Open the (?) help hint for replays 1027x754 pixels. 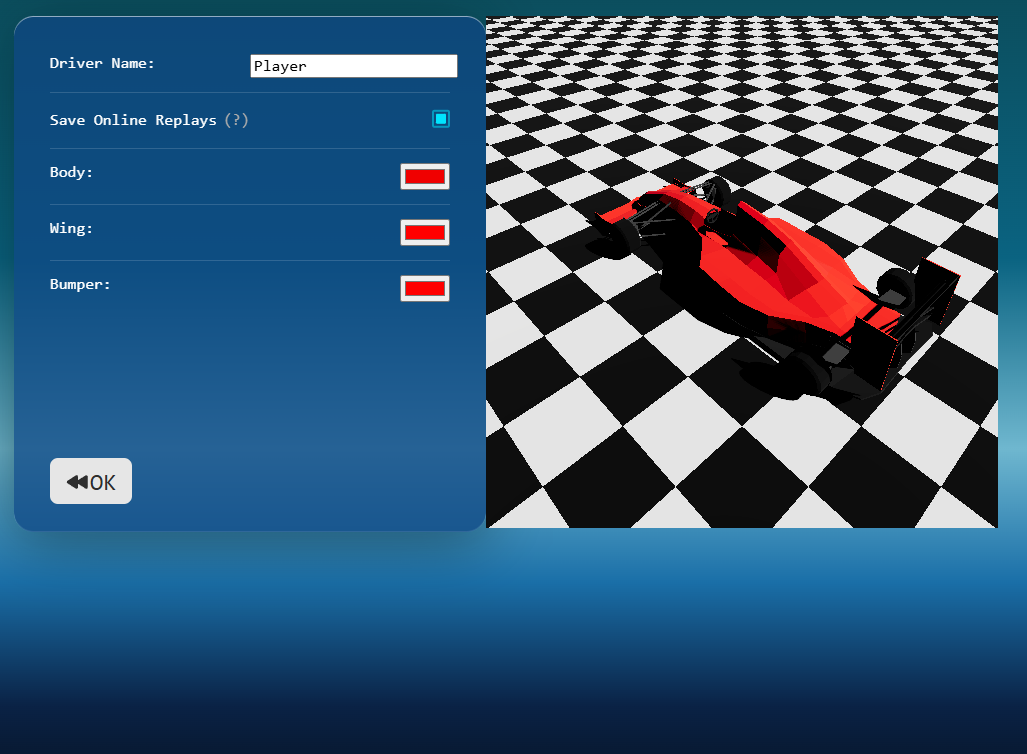(236, 120)
